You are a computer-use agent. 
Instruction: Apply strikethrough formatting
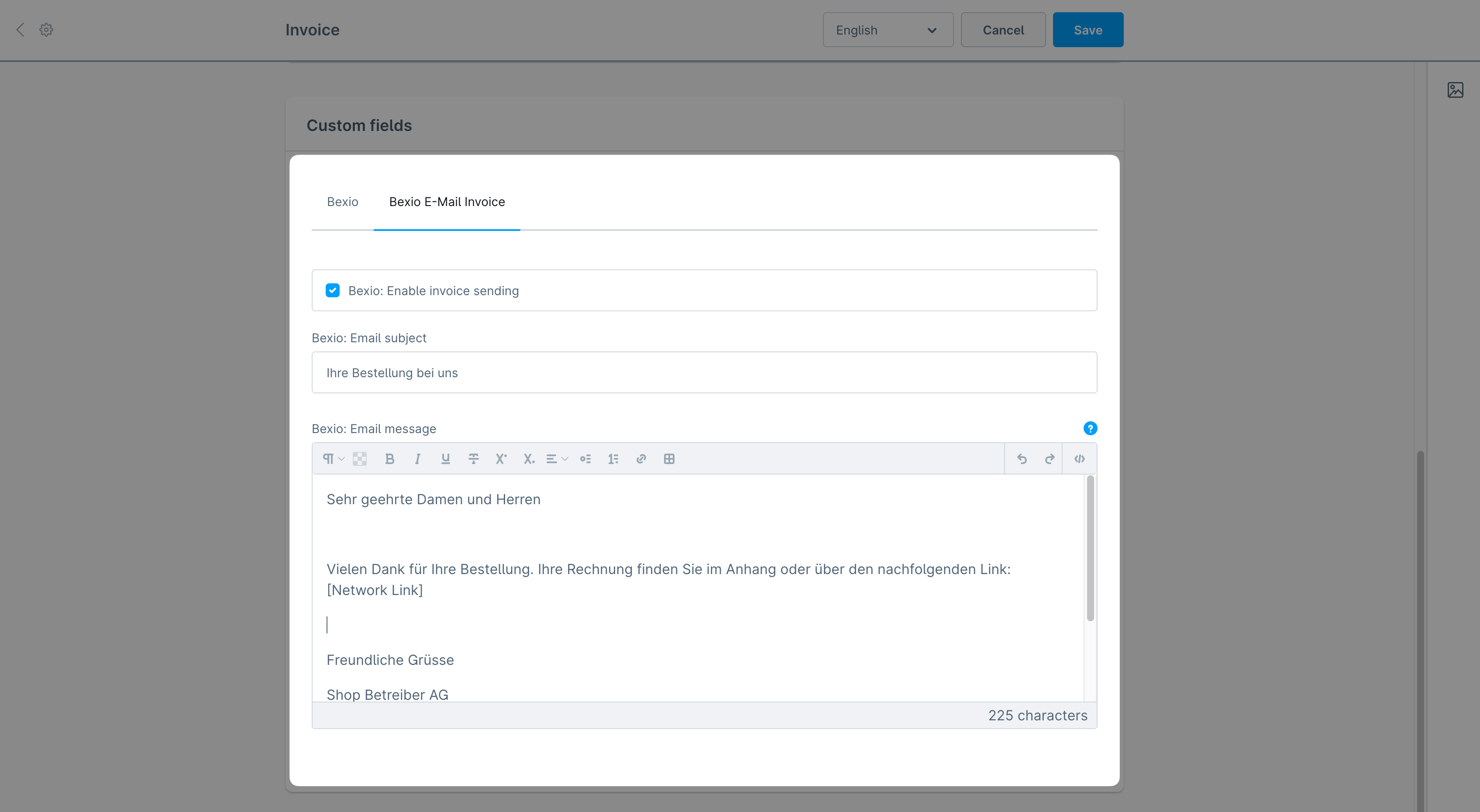coord(473,458)
